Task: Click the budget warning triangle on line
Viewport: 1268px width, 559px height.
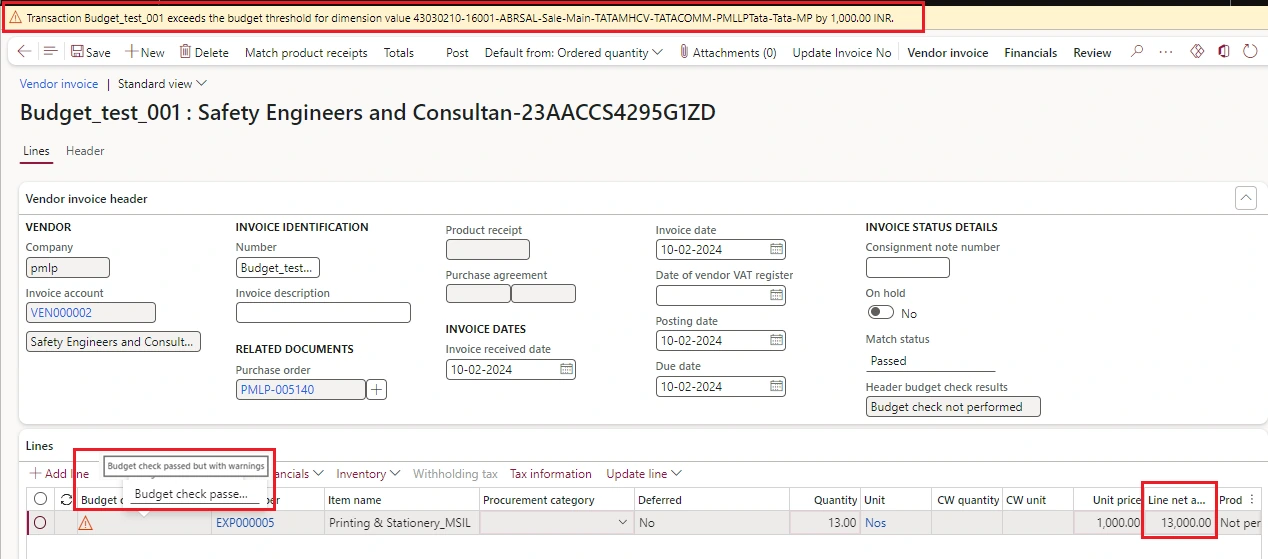Action: 86,522
